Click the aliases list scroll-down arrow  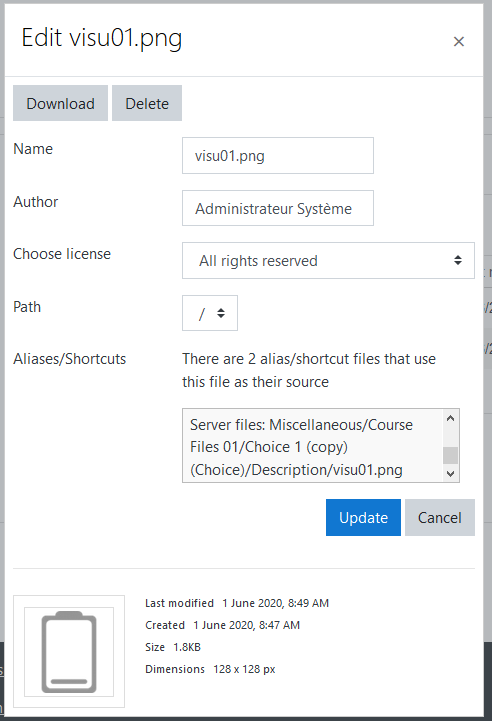pyautogui.click(x=451, y=473)
